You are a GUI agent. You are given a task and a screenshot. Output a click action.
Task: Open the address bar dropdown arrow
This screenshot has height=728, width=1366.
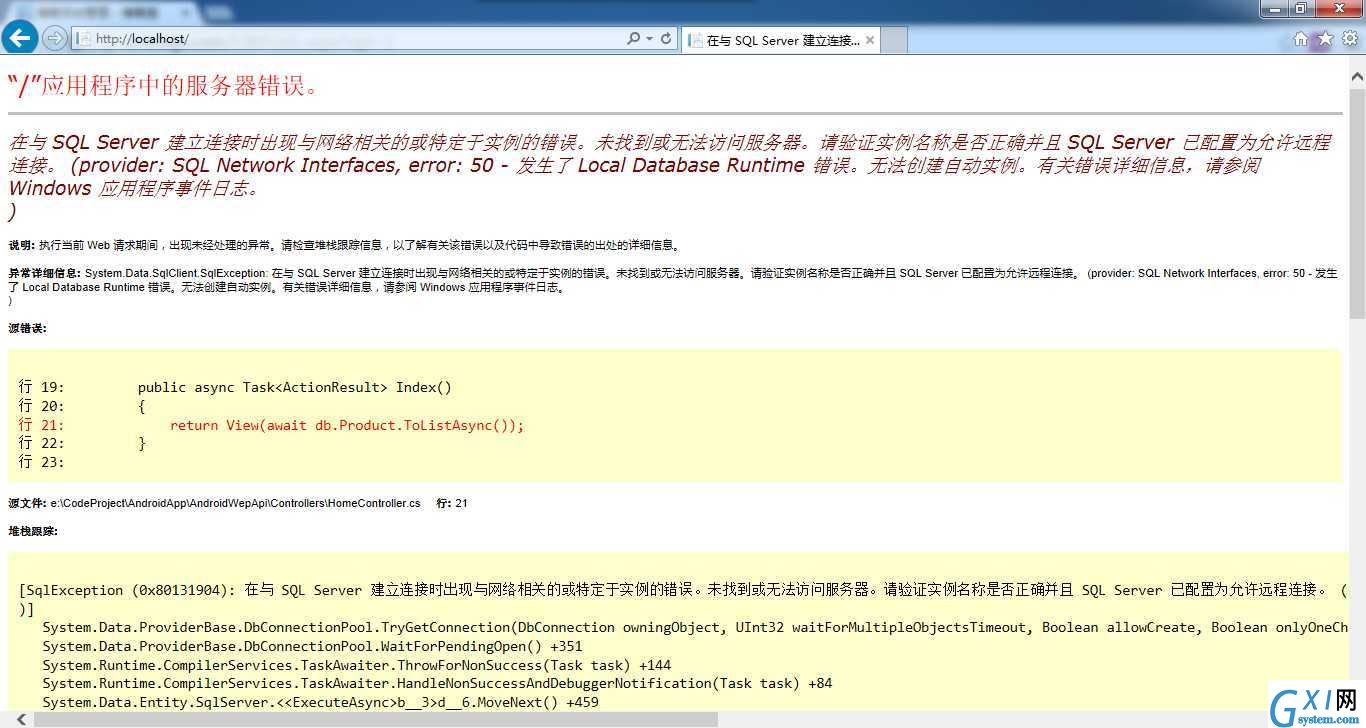point(650,39)
